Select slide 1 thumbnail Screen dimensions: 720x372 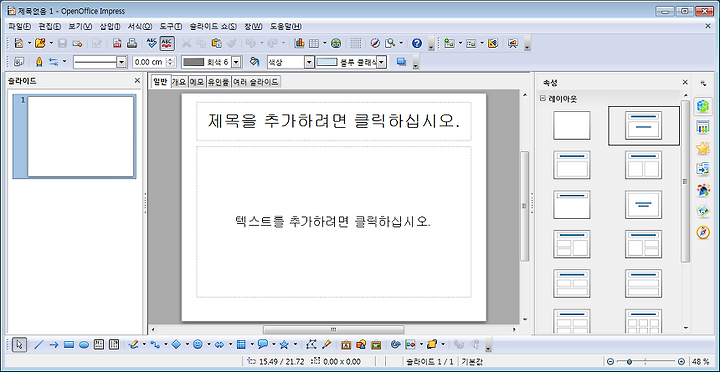coord(75,136)
